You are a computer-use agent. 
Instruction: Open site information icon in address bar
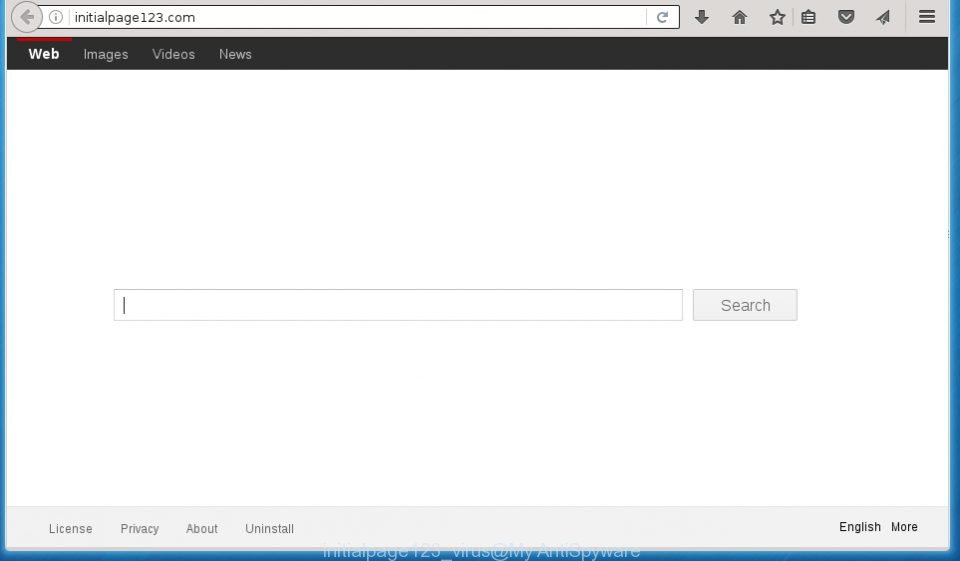56,17
